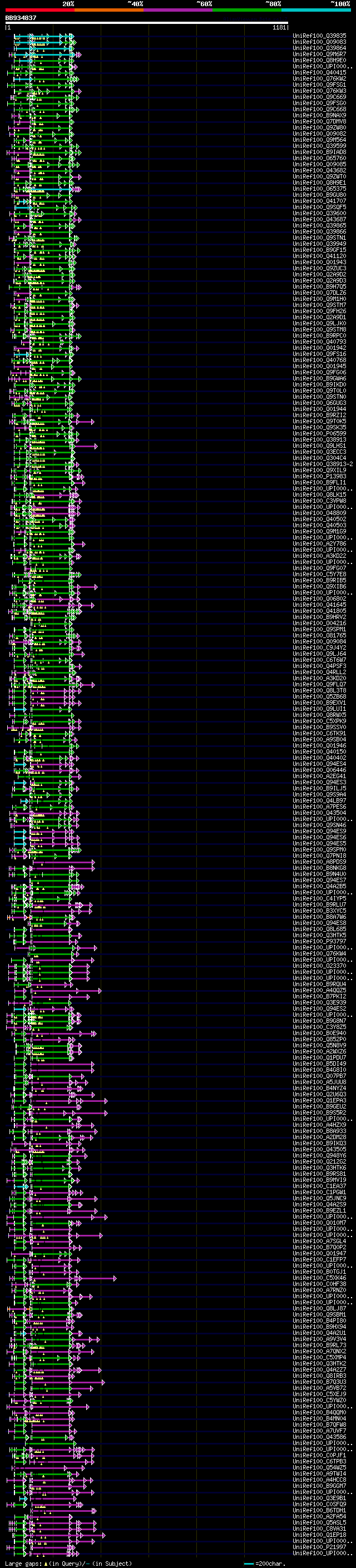Select hit UniRef100_Q09084
This screenshot has height=1568, width=356.
coord(319,641)
